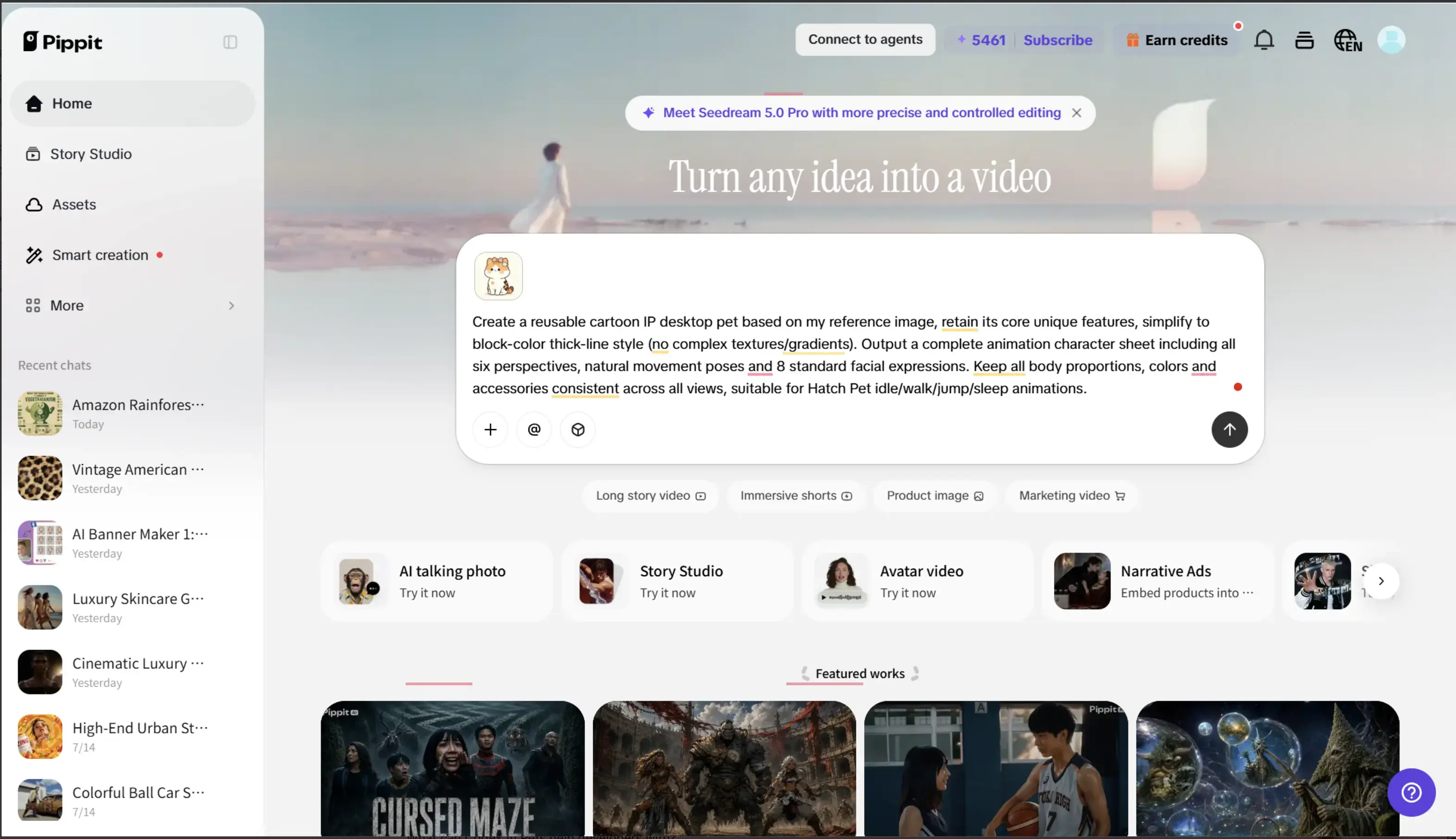Click Vintage American leopard thumbnail

click(x=40, y=478)
